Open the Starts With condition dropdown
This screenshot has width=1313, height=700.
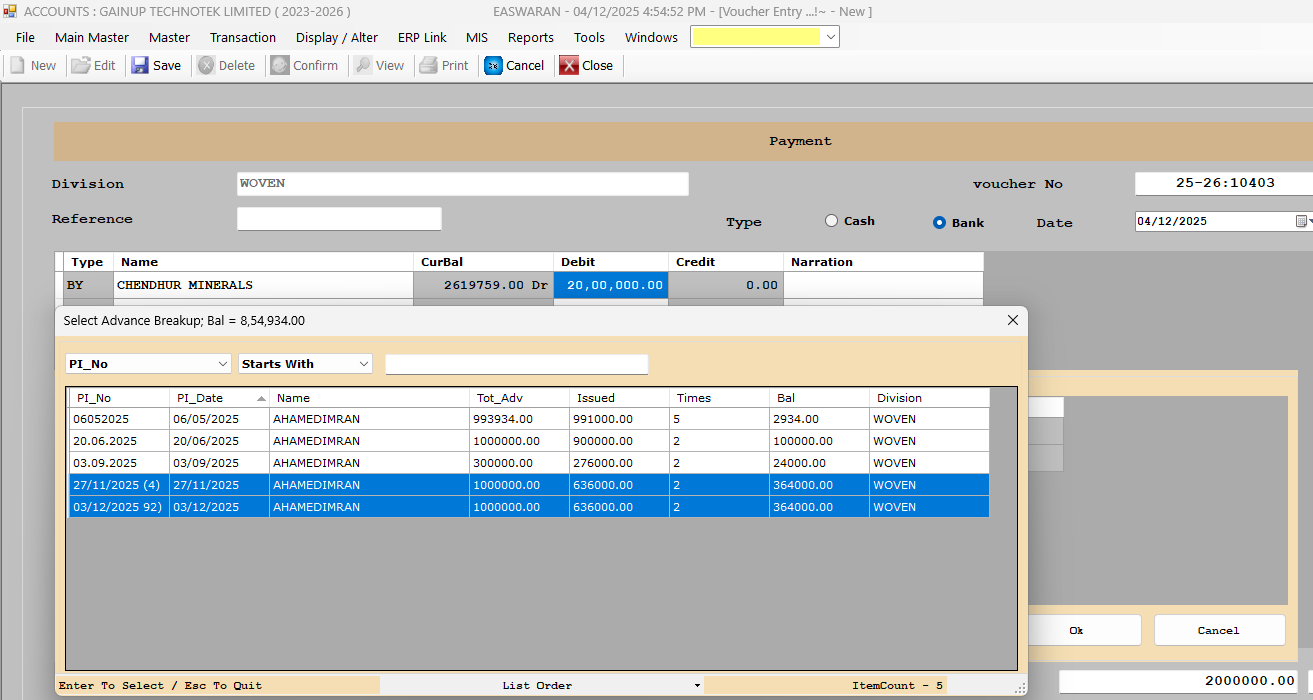pyautogui.click(x=363, y=364)
